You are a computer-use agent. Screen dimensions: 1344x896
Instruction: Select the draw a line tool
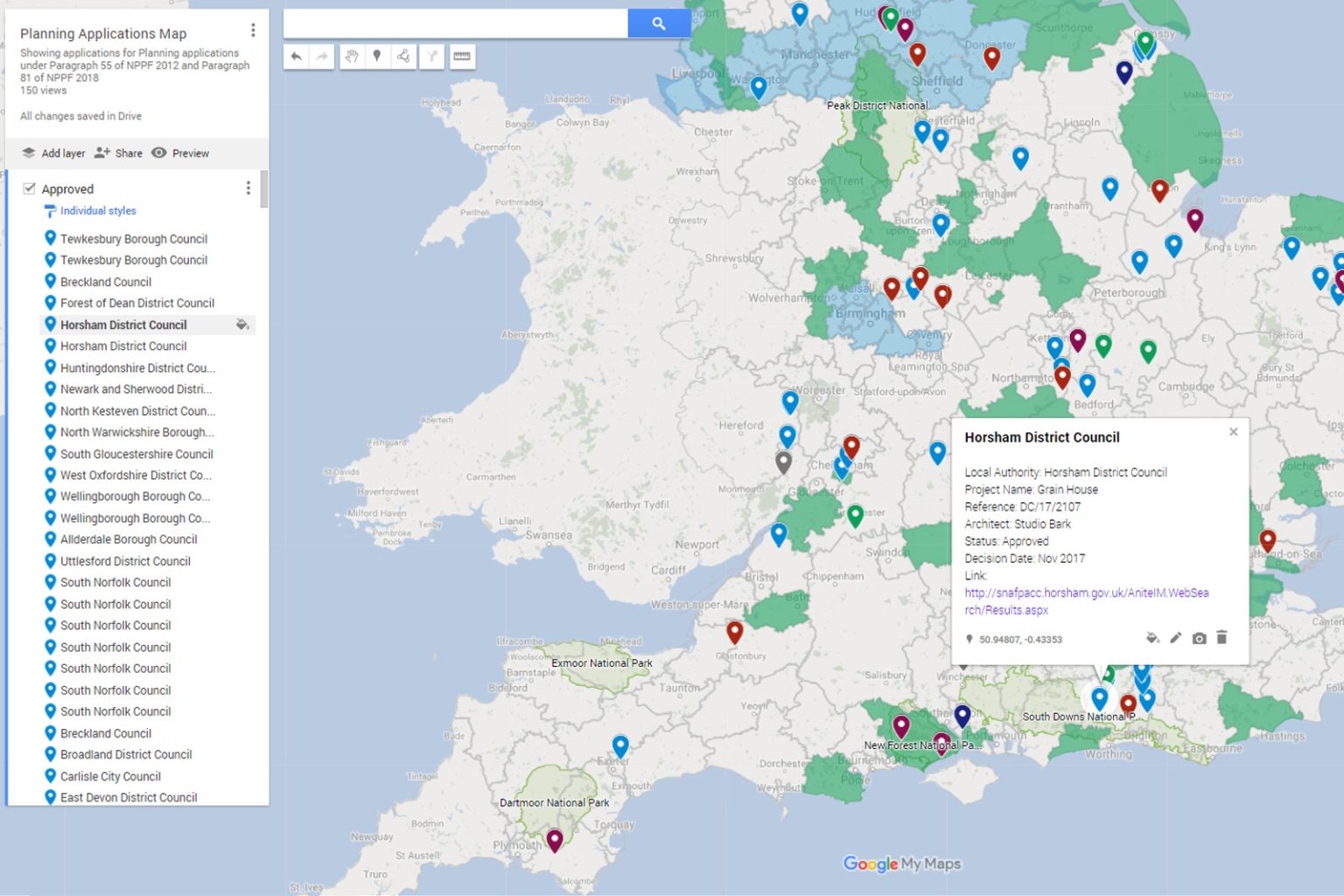coord(403,57)
